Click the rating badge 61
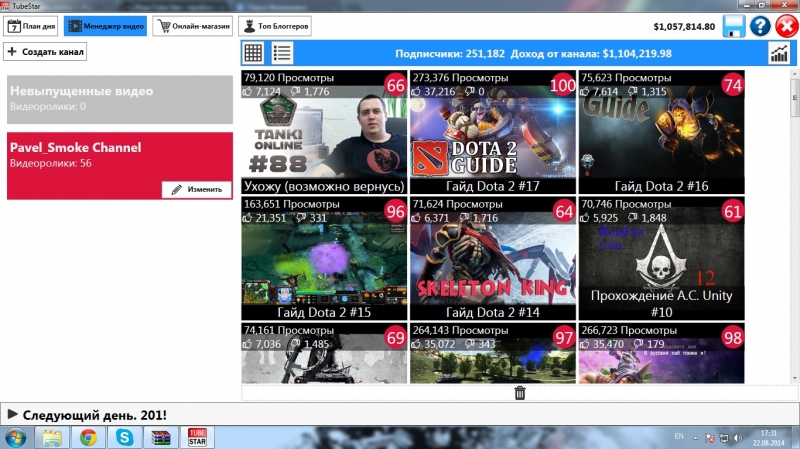Viewport: 800px width, 449px height. pos(733,211)
